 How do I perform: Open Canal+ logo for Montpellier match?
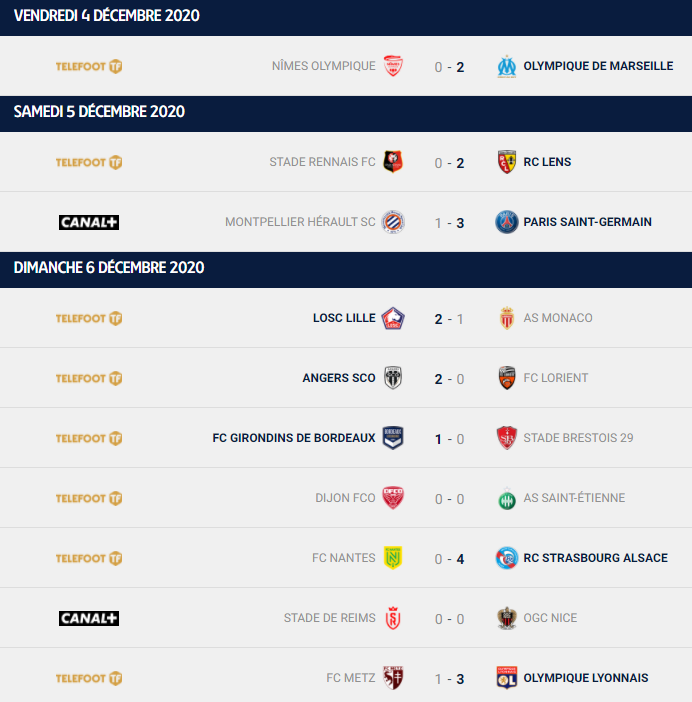(x=89, y=222)
